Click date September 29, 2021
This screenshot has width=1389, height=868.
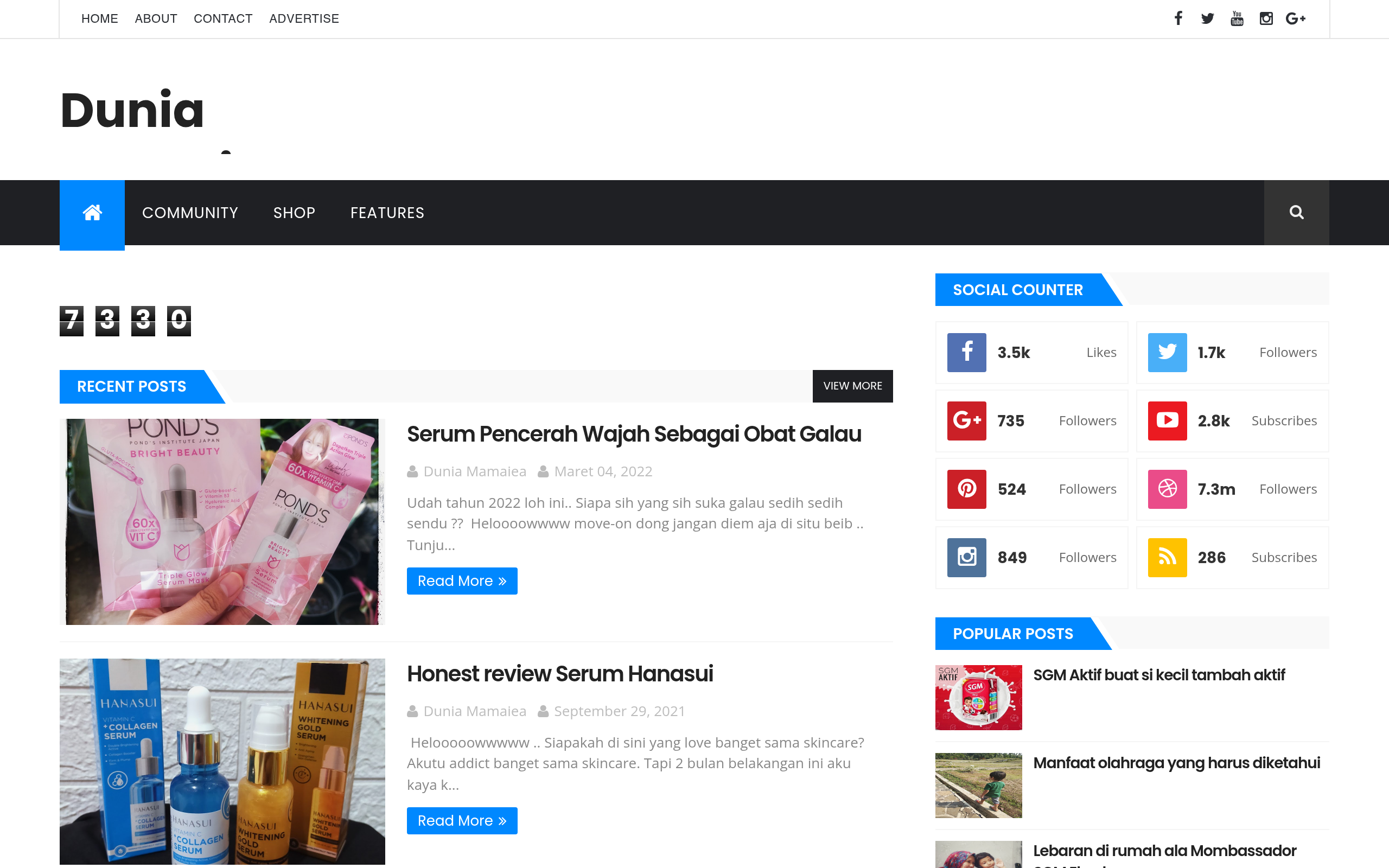point(619,711)
